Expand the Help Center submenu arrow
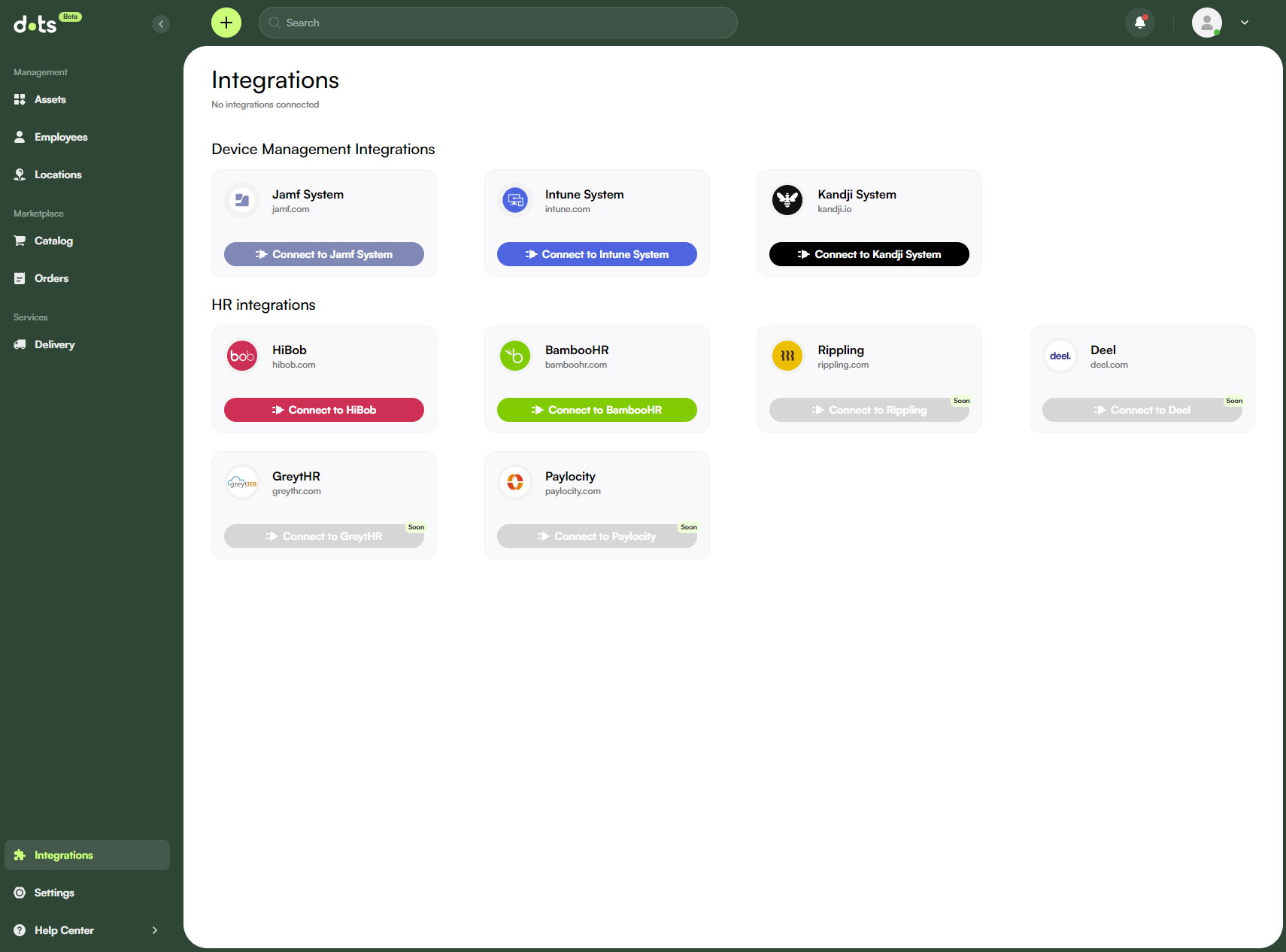 point(155,930)
